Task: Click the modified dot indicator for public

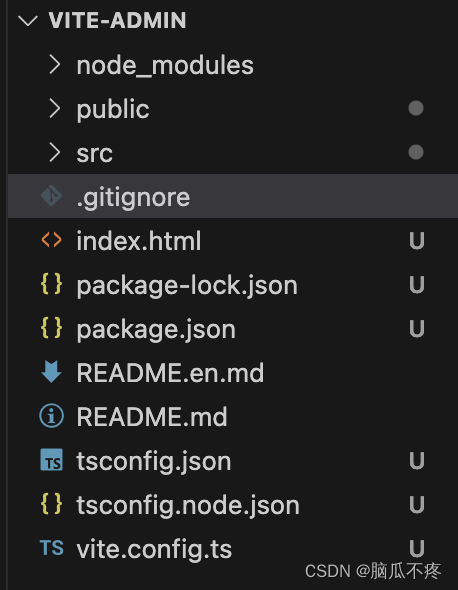Action: tap(416, 108)
